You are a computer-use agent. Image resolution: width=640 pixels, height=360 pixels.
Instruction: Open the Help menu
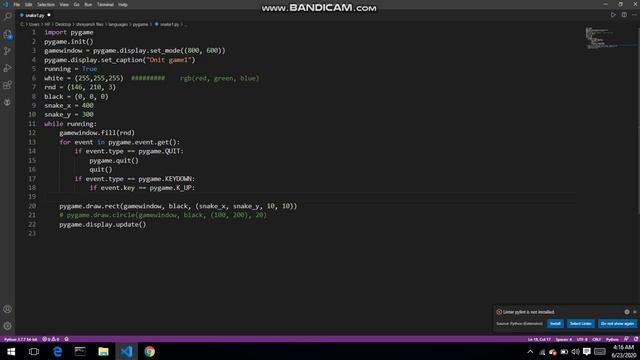coord(123,4)
